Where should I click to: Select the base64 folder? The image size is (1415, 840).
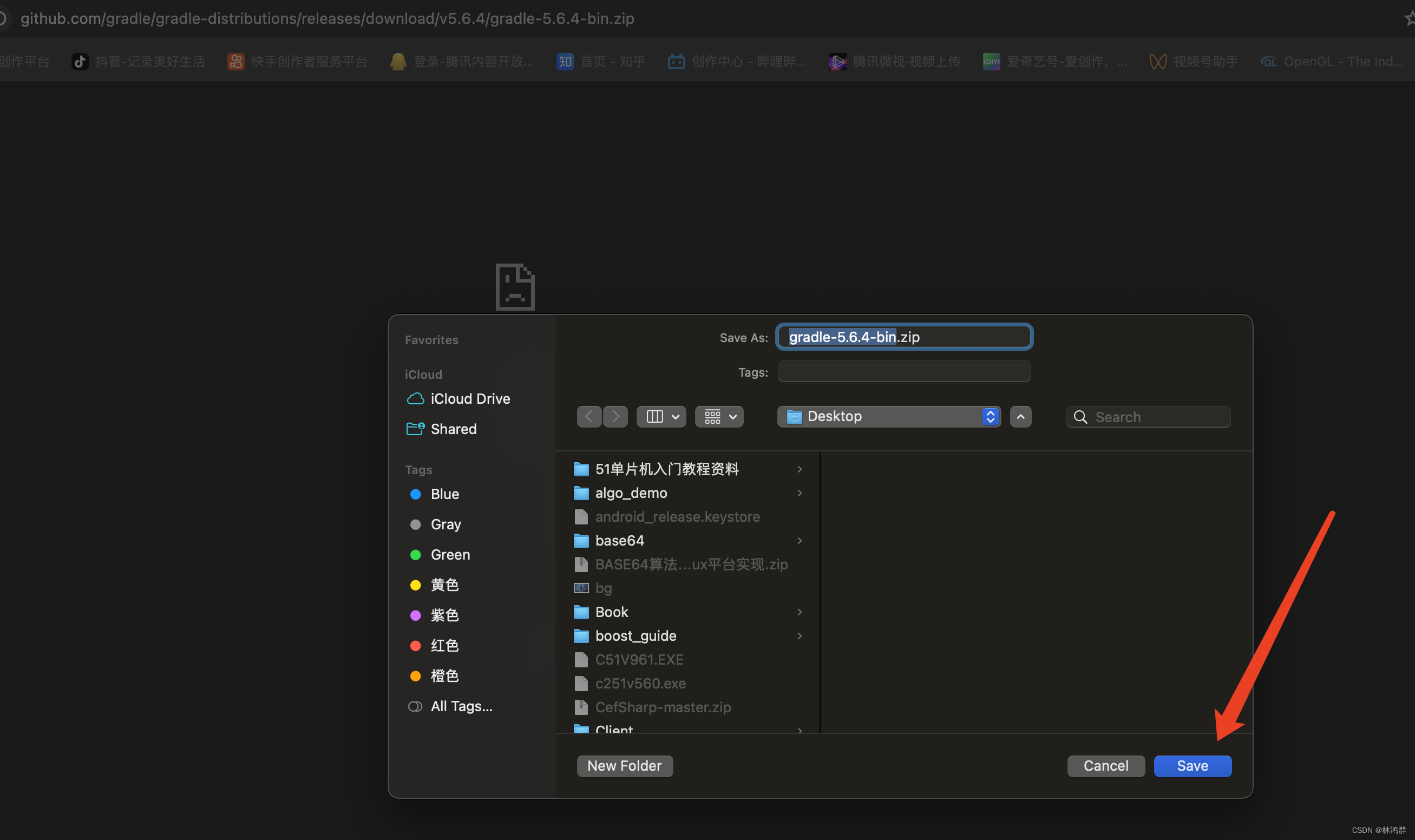[619, 541]
